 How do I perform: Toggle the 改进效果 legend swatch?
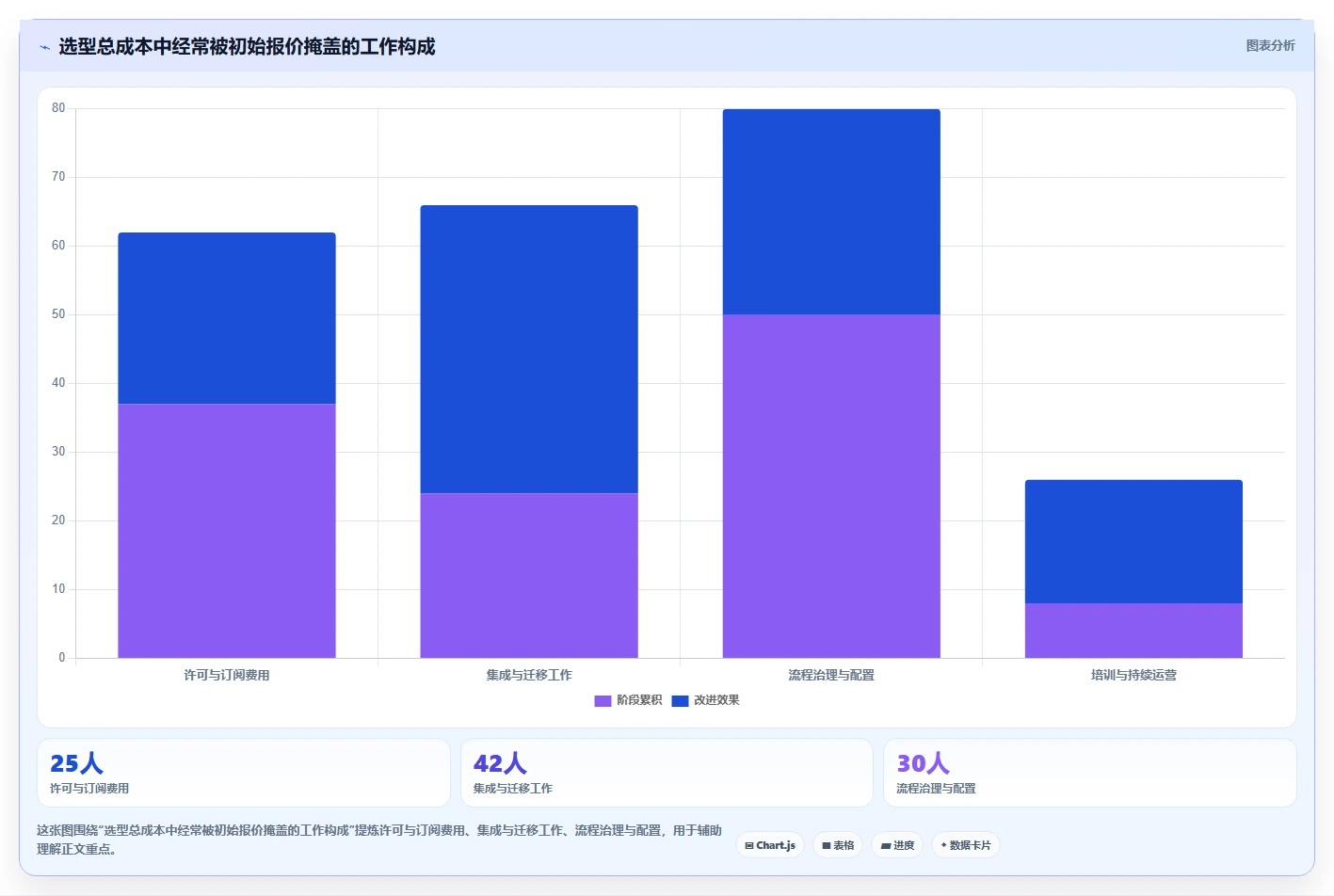pyautogui.click(x=680, y=700)
